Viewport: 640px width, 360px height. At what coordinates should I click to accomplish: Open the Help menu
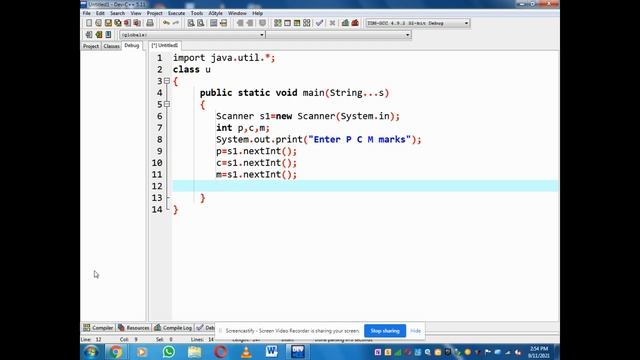(x=258, y=13)
